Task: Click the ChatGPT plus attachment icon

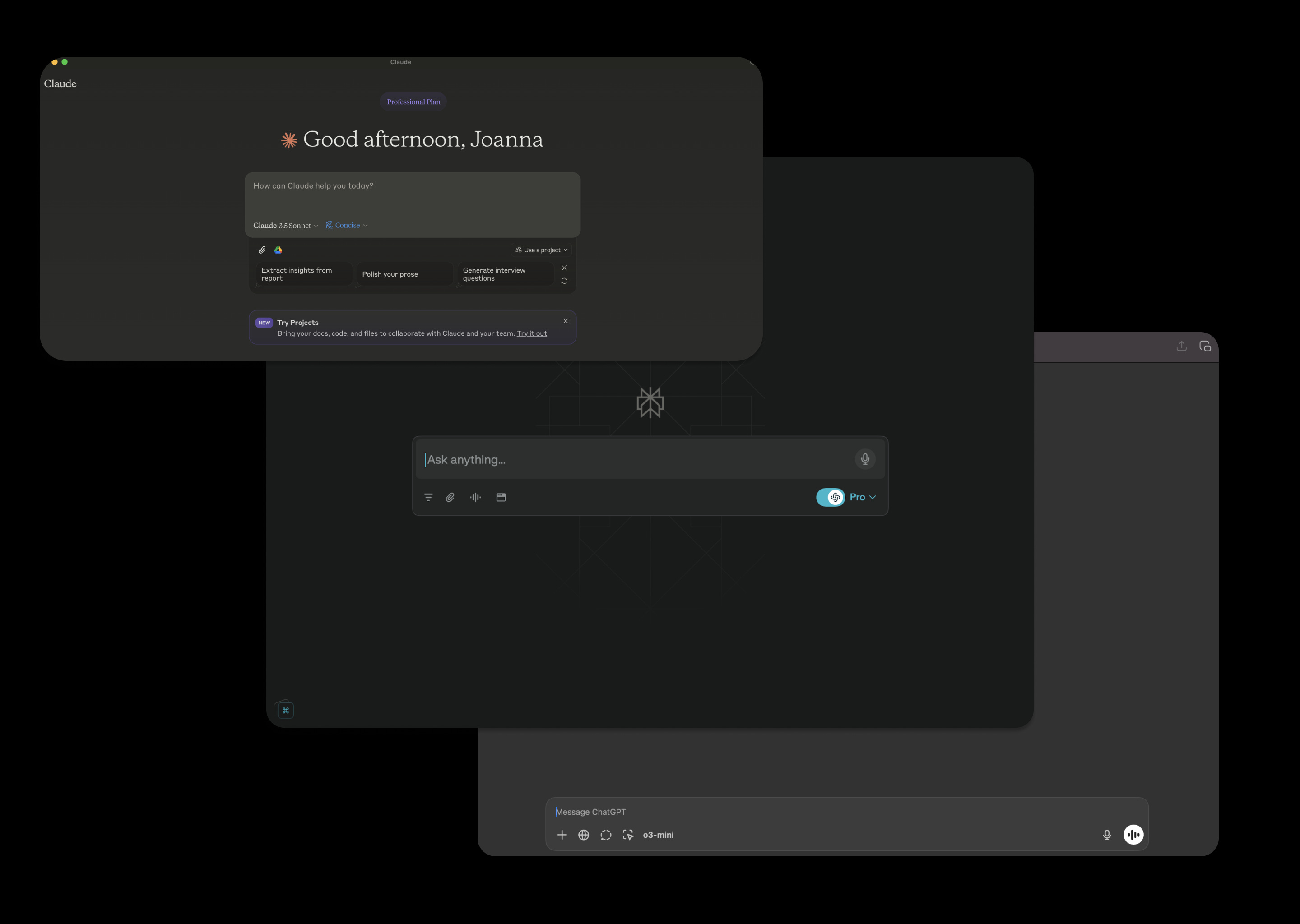Action: (562, 835)
